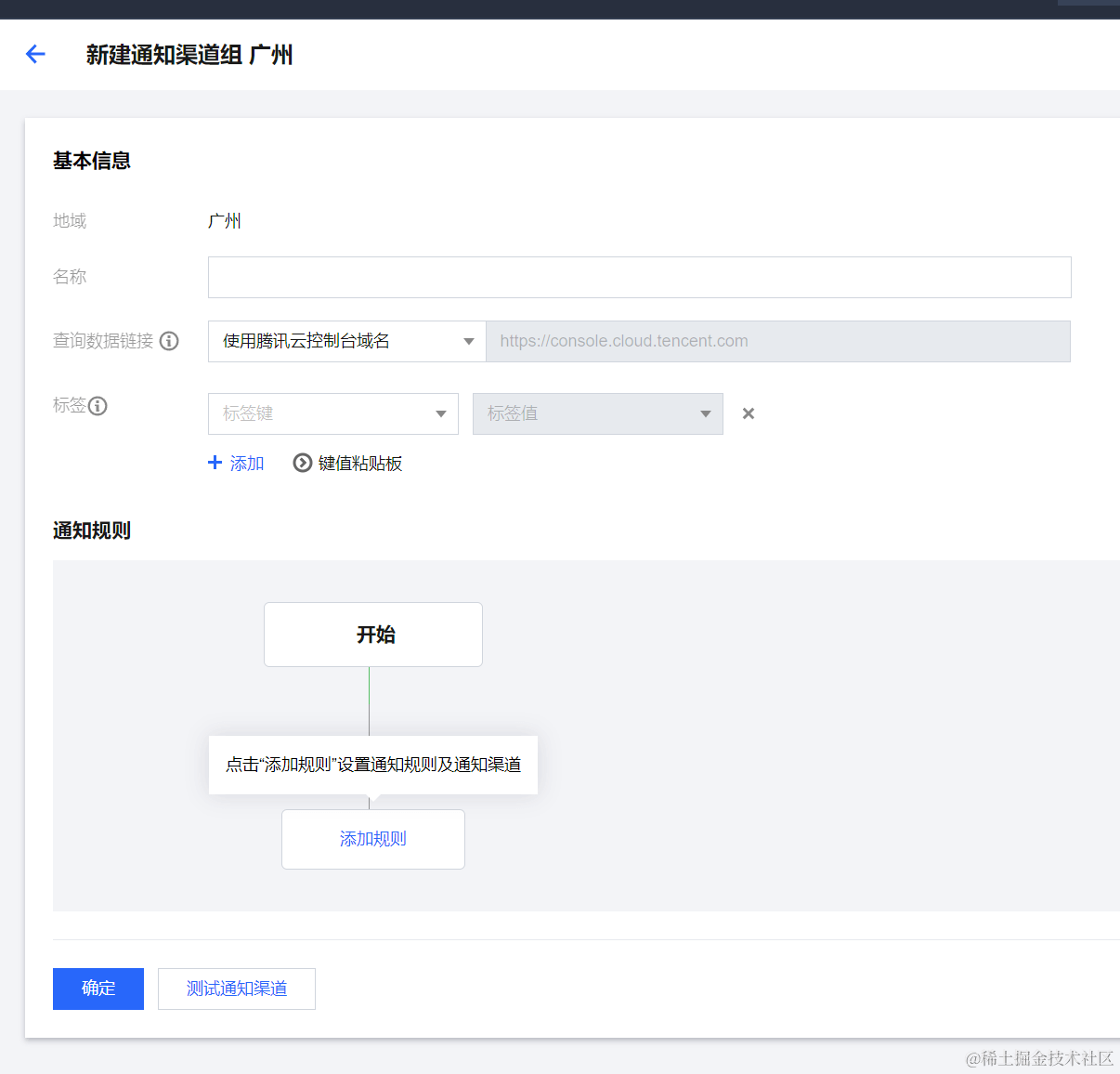Viewport: 1120px width, 1074px height.
Task: Click 添加规则 to add a notification rule
Action: [x=372, y=839]
